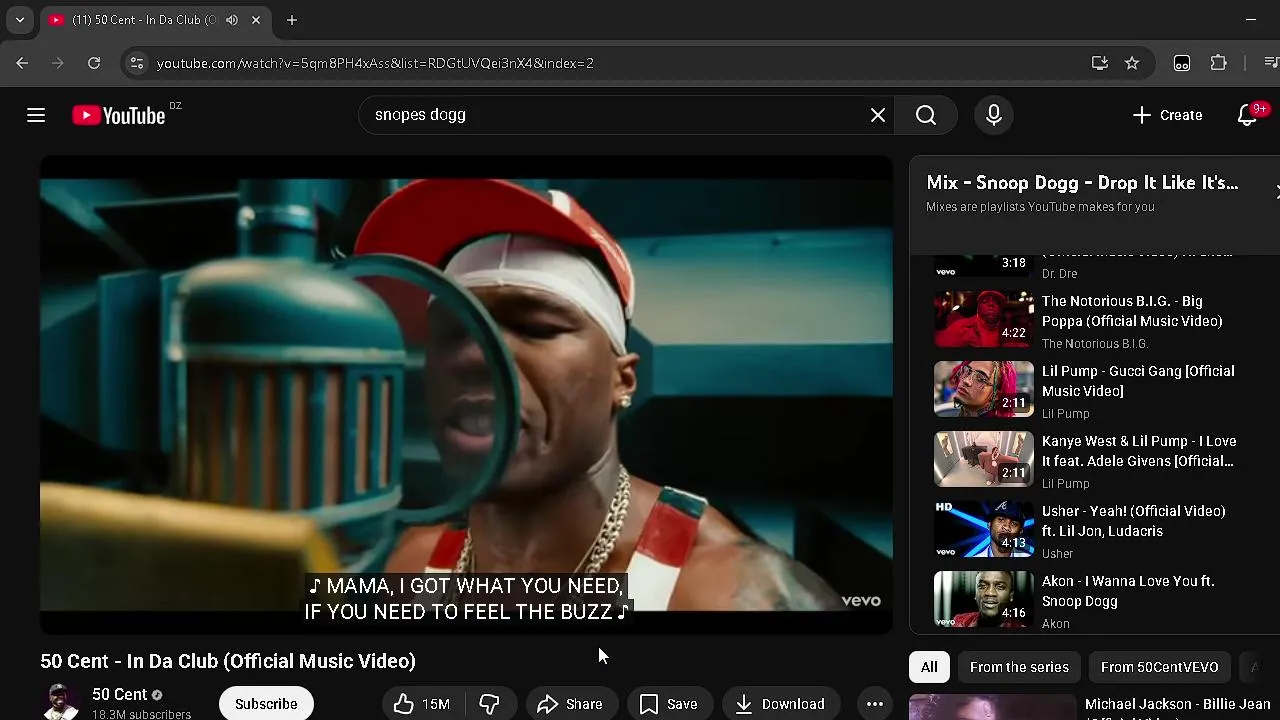Click the Mix Snoop Dogg playlist title
This screenshot has width=1280, height=720.
[1082, 183]
